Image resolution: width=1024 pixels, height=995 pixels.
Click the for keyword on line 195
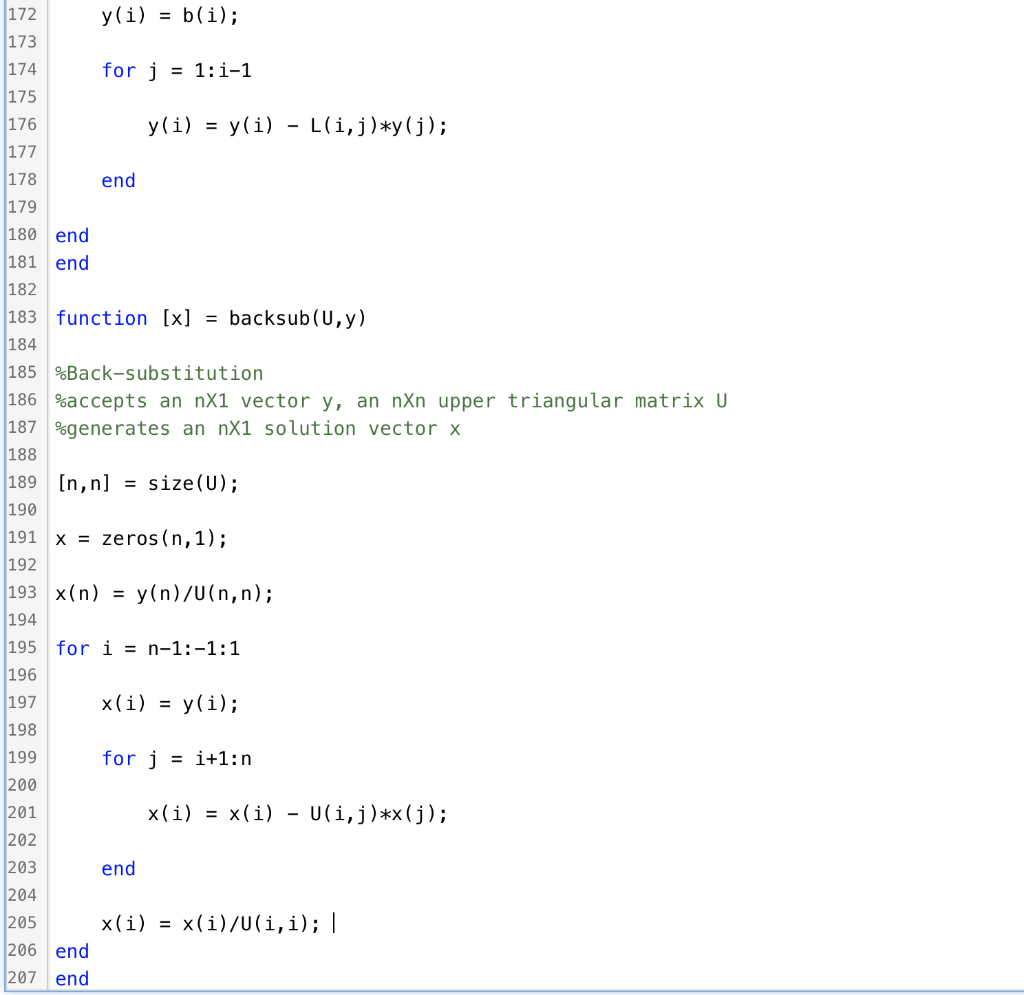pos(72,647)
